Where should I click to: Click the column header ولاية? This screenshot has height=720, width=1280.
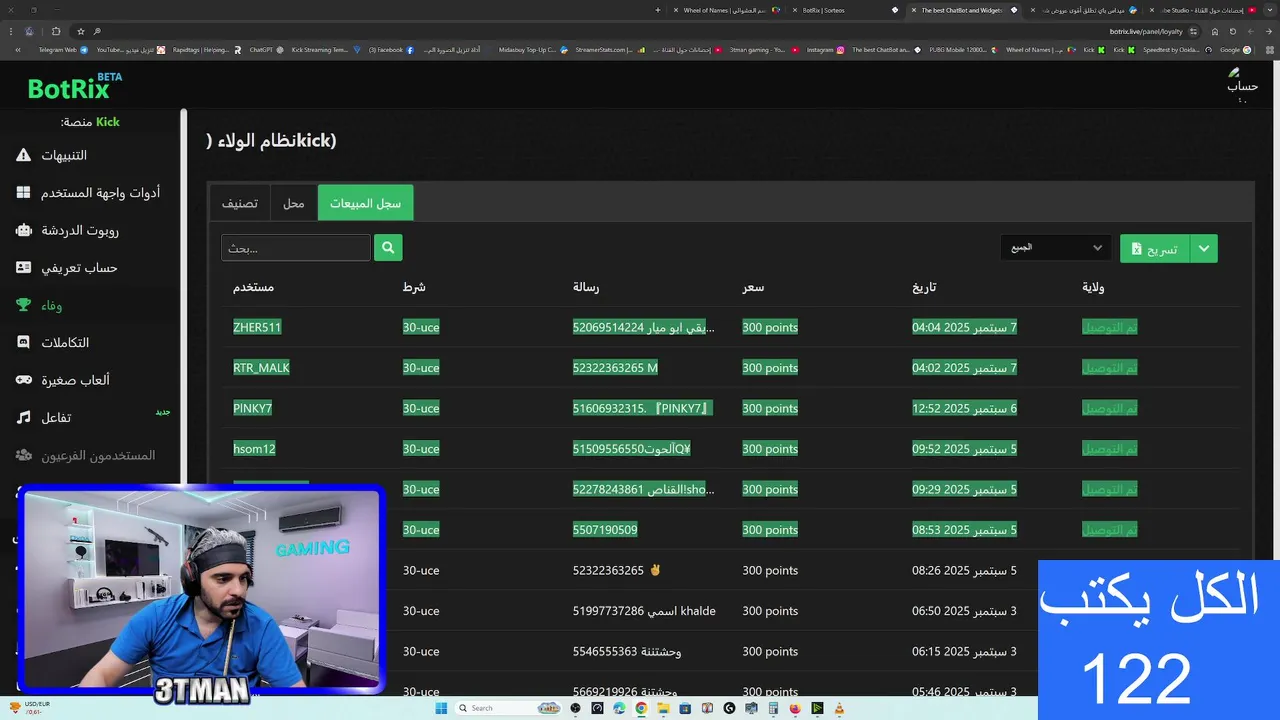tap(1093, 287)
